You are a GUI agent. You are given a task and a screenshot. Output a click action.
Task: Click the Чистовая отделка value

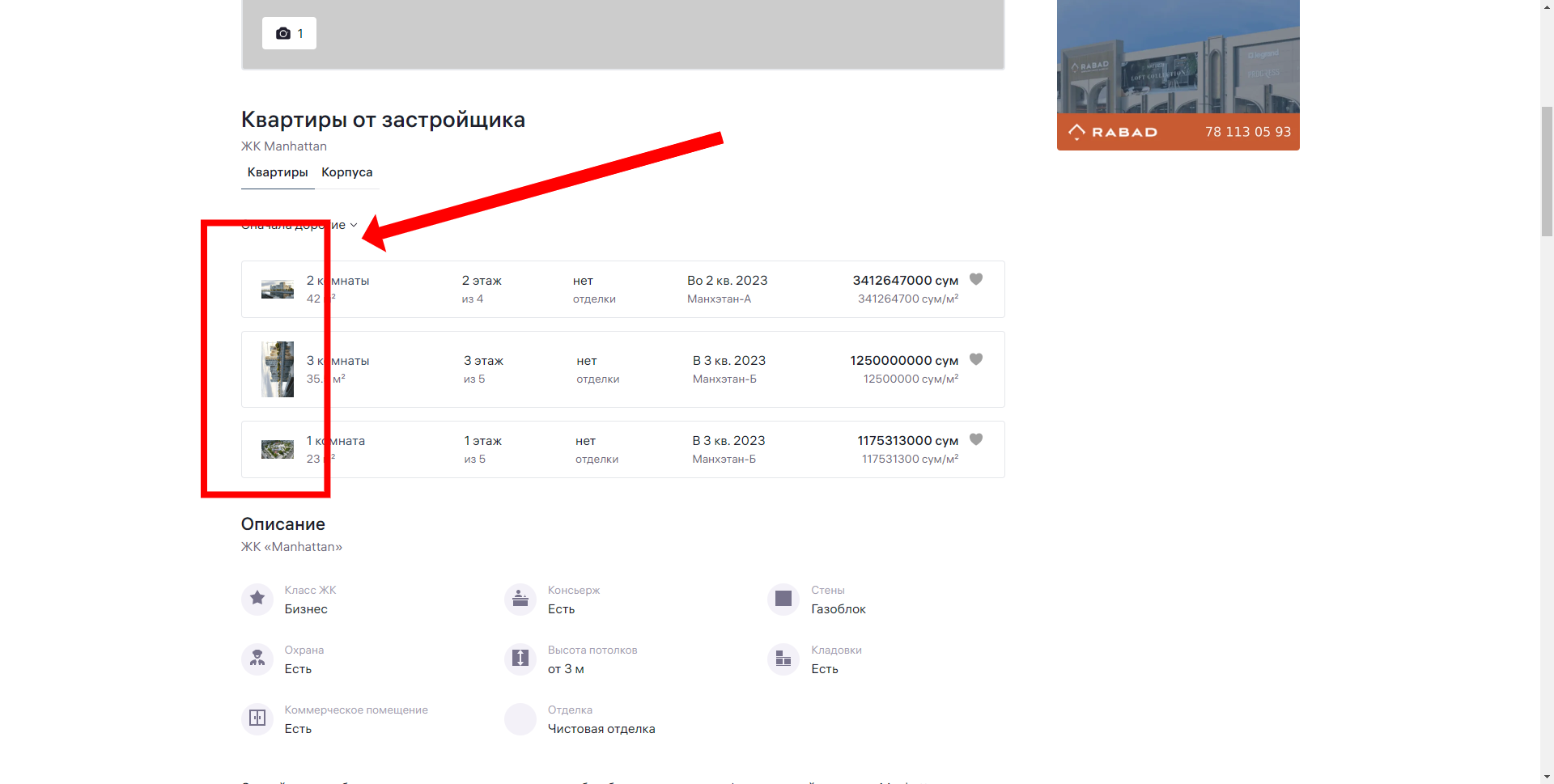(x=601, y=729)
